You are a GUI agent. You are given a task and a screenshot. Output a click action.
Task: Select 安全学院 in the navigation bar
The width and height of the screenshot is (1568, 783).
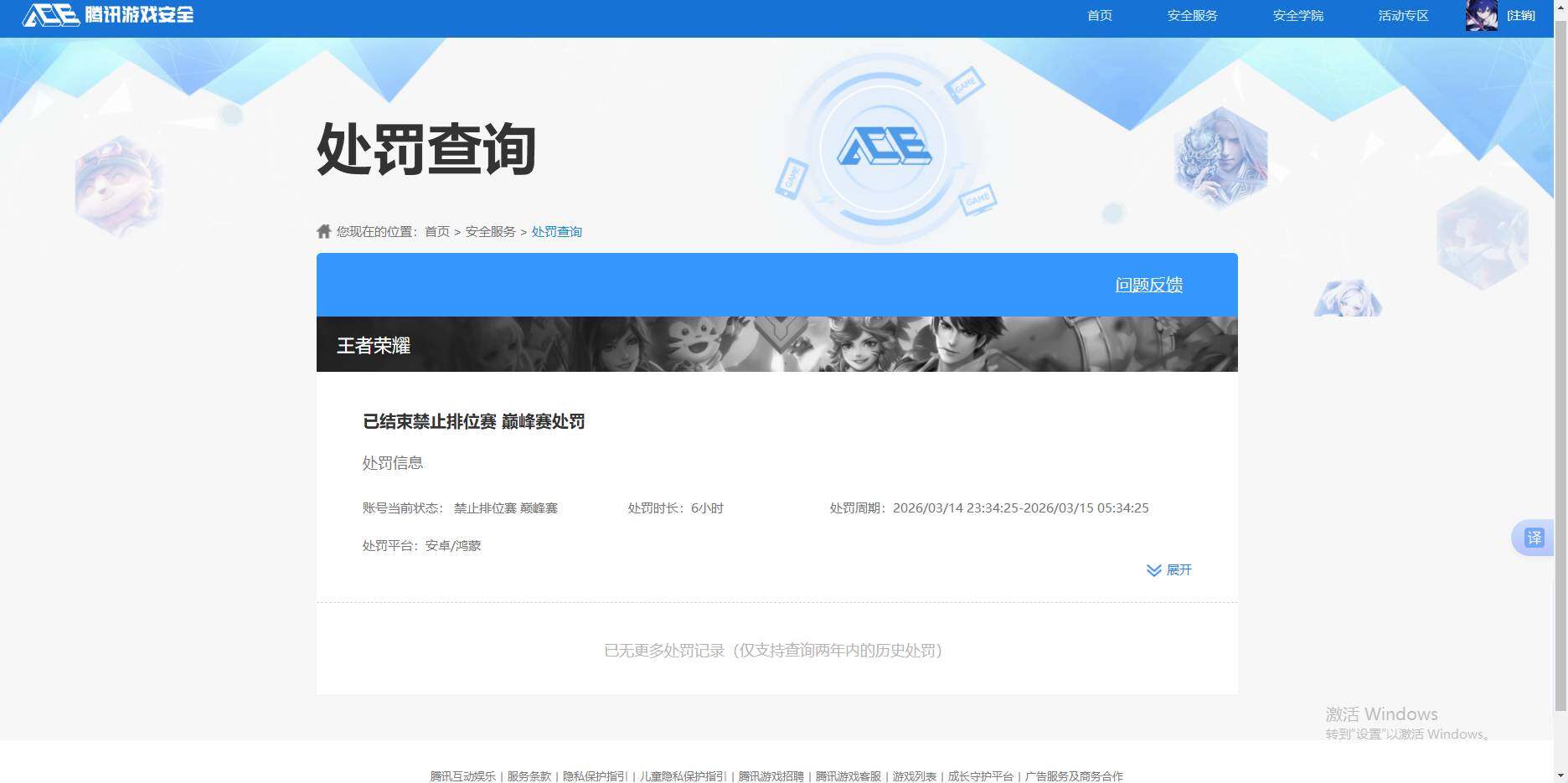pyautogui.click(x=1297, y=15)
